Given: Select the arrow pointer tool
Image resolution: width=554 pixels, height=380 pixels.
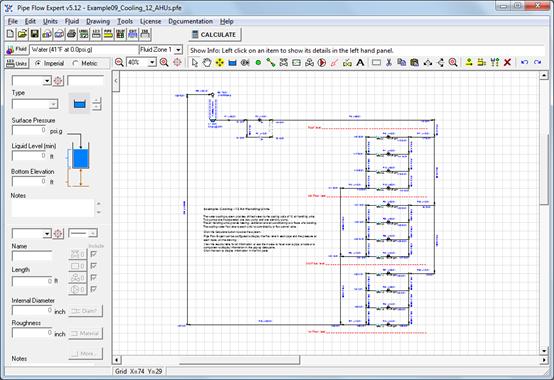Looking at the screenshot, I should point(195,63).
